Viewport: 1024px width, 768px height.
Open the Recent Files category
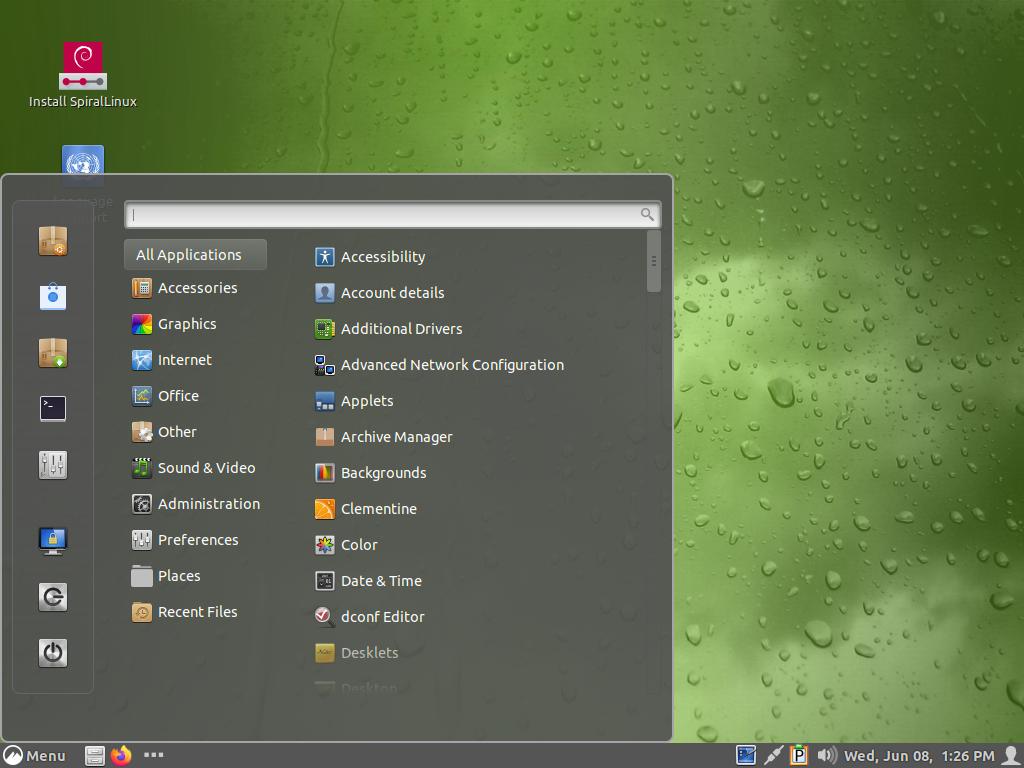(x=184, y=612)
